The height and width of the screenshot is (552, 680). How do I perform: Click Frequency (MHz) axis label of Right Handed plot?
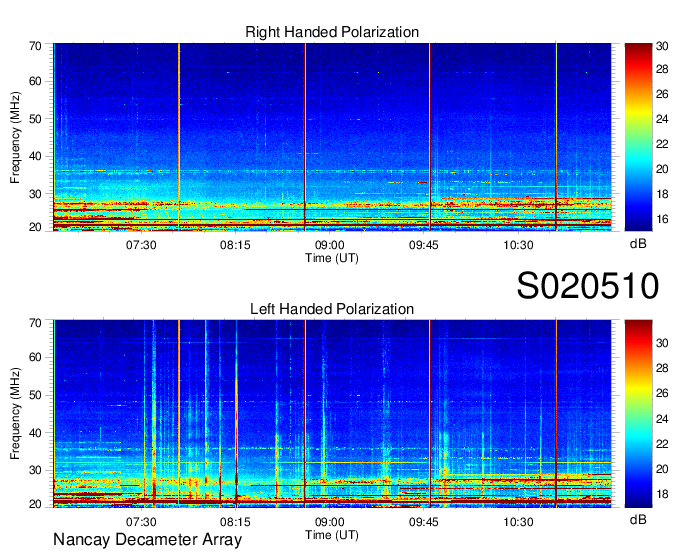[15, 137]
